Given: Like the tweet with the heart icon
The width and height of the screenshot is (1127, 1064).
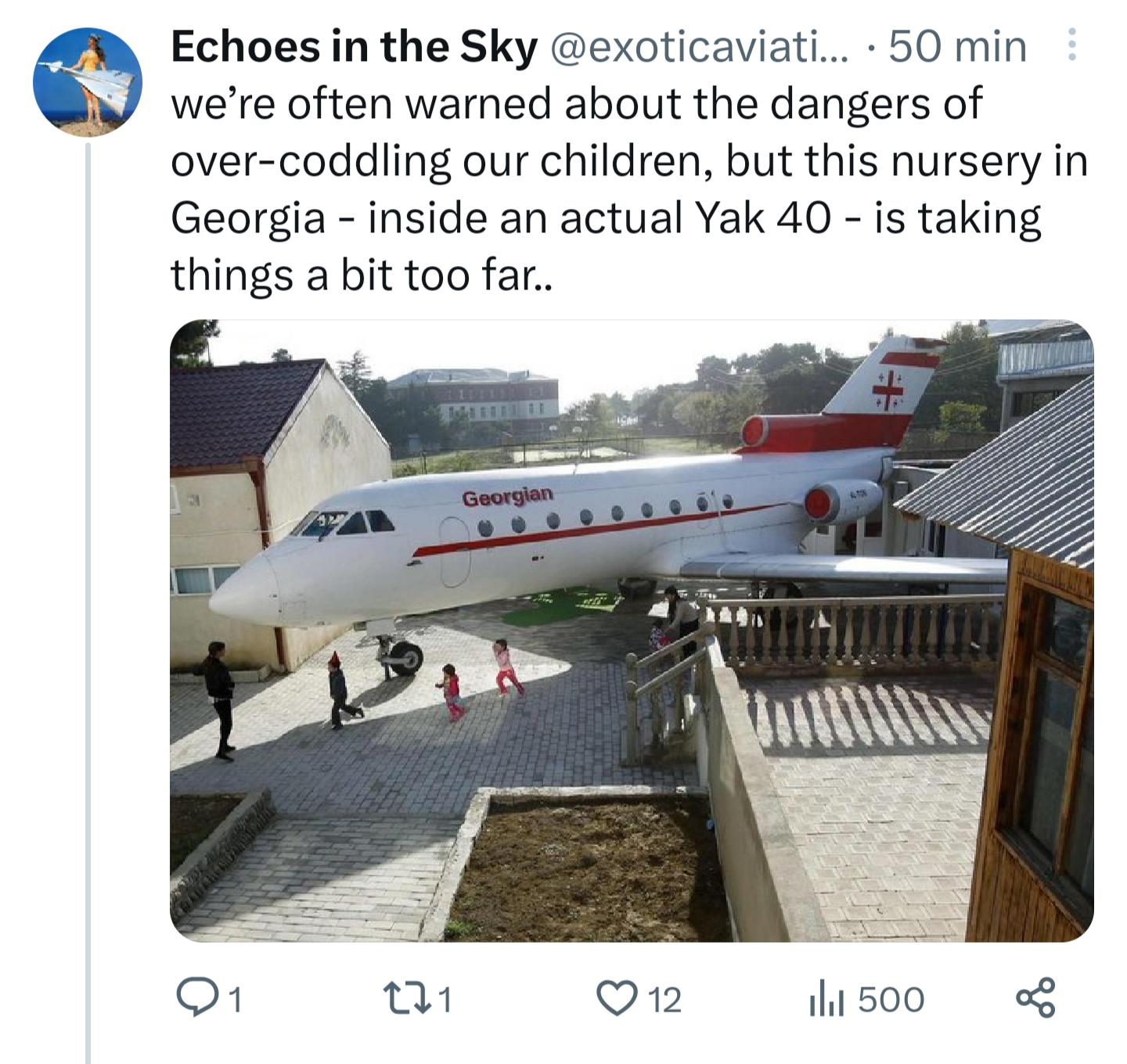Looking at the screenshot, I should point(617,999).
